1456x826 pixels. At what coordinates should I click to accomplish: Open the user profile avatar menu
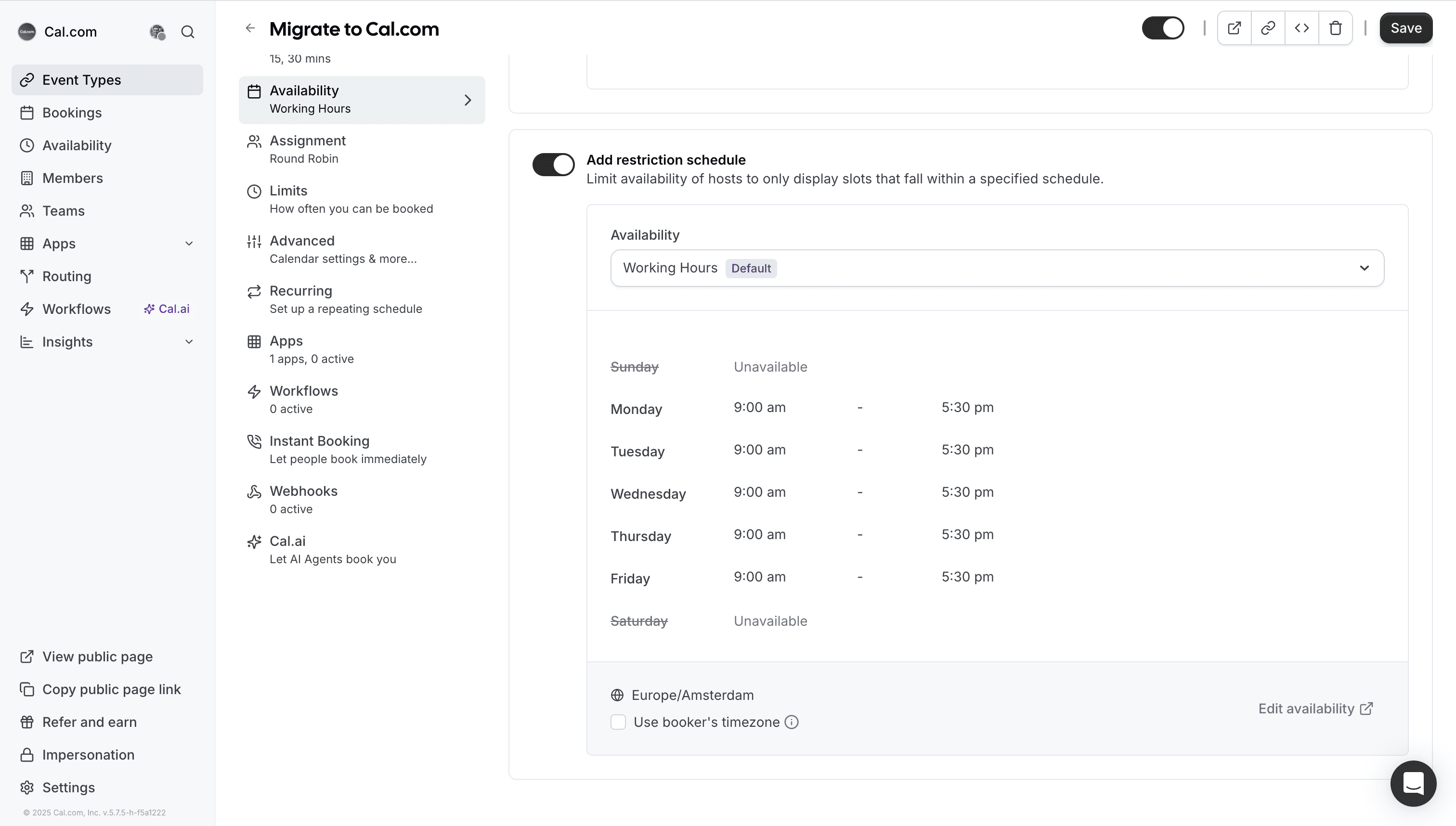click(x=157, y=32)
